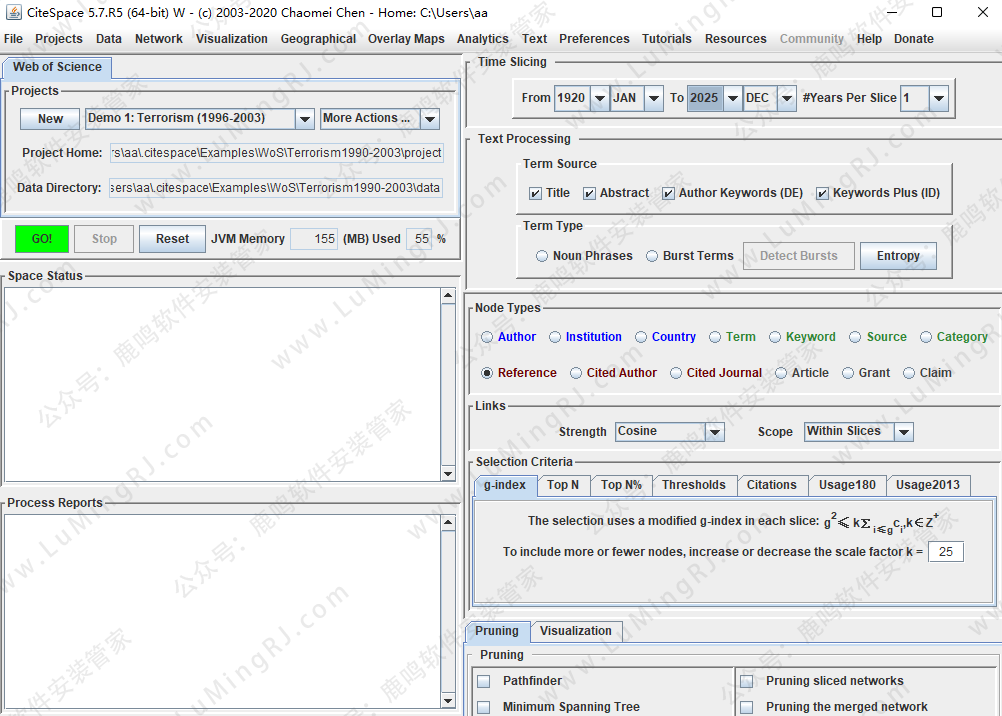Image resolution: width=1002 pixels, height=716 pixels.
Task: Click the green GO! button
Action: (42, 239)
